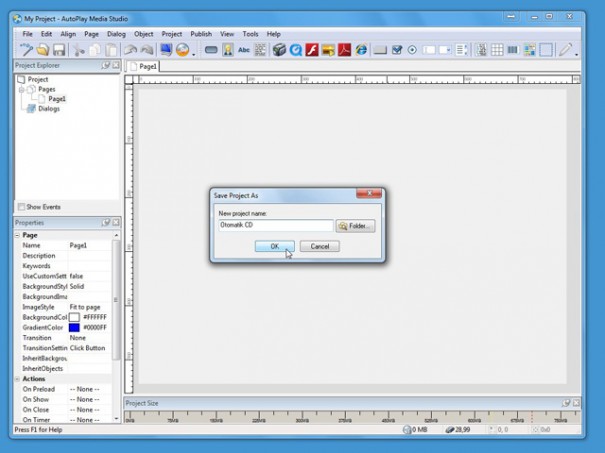The image size is (605, 453).
Task: Click the Cut scissors icon
Action: pyautogui.click(x=79, y=50)
